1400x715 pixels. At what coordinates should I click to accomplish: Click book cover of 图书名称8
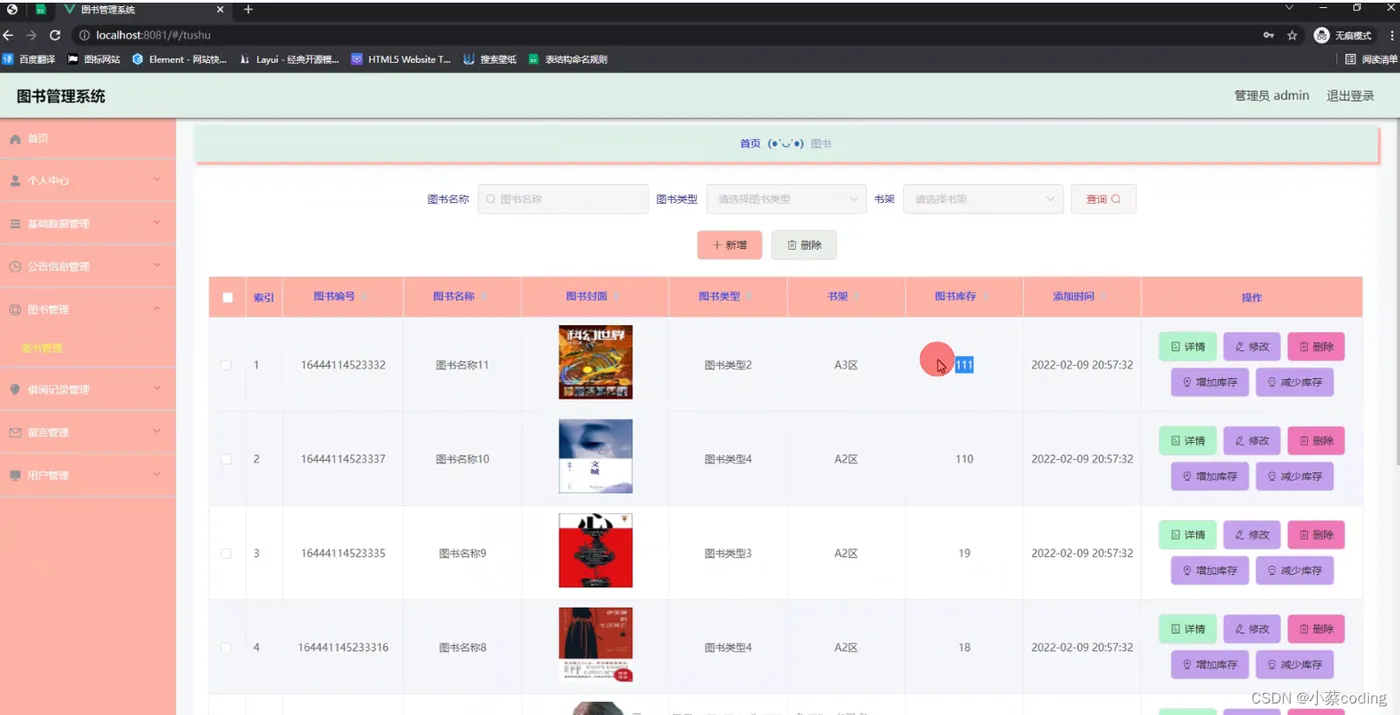[596, 644]
